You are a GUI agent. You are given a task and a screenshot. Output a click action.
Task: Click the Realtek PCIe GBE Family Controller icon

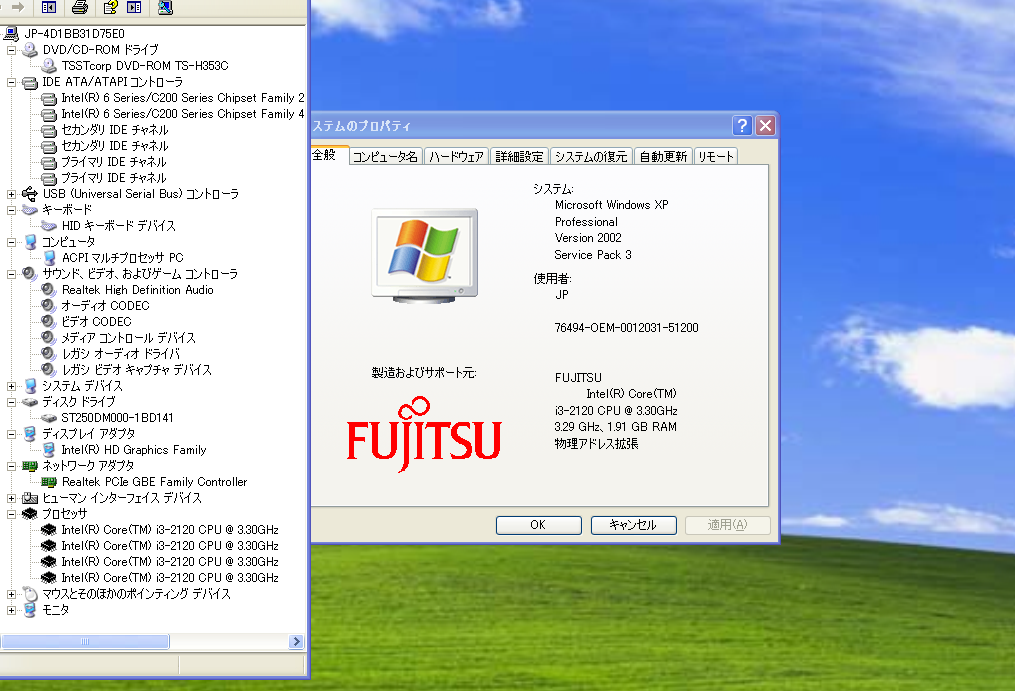coord(49,482)
